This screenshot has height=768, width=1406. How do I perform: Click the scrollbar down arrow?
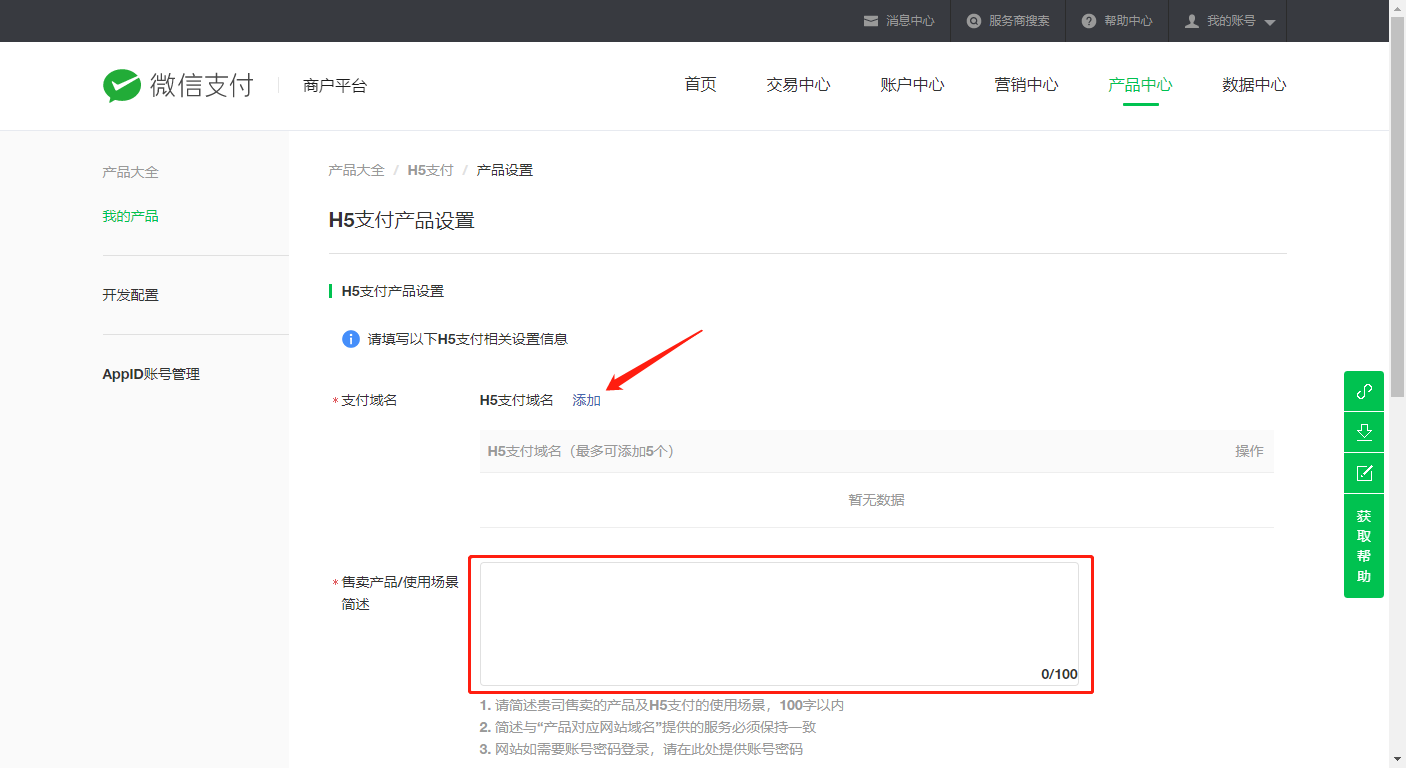pos(1398,759)
